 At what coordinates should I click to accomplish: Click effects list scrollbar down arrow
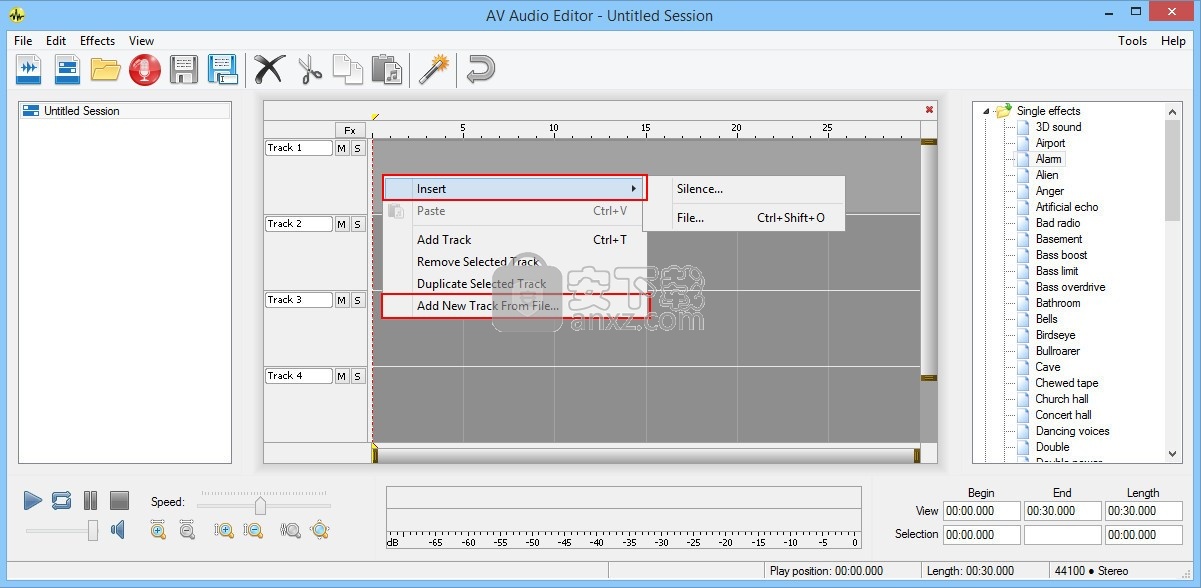pyautogui.click(x=1173, y=454)
